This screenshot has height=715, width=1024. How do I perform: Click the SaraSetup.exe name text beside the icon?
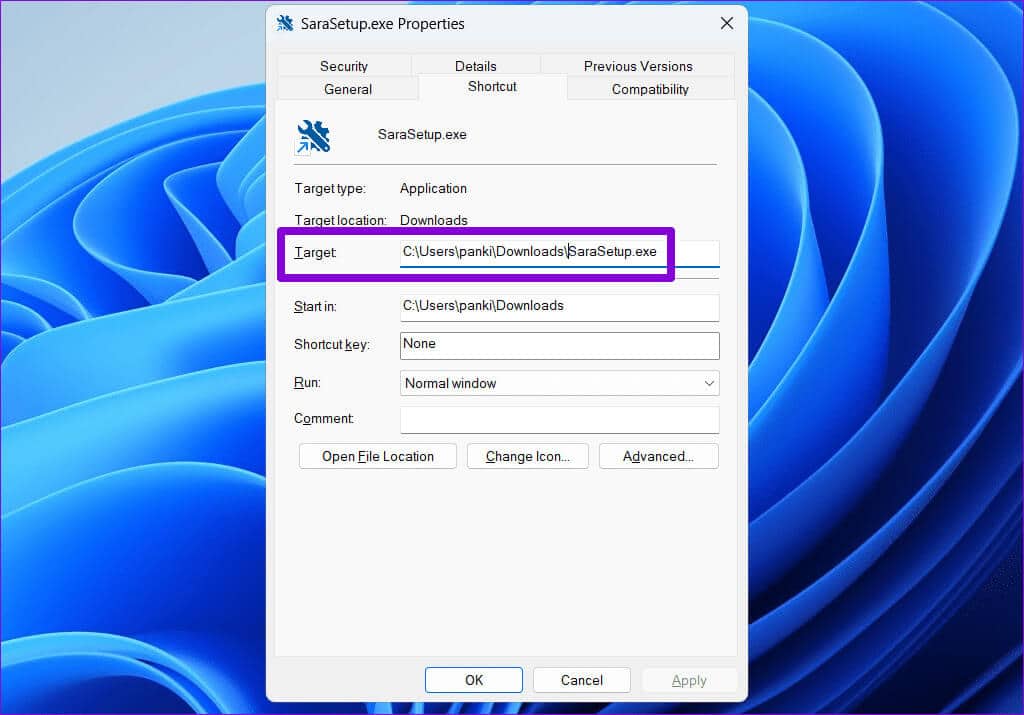coord(422,135)
